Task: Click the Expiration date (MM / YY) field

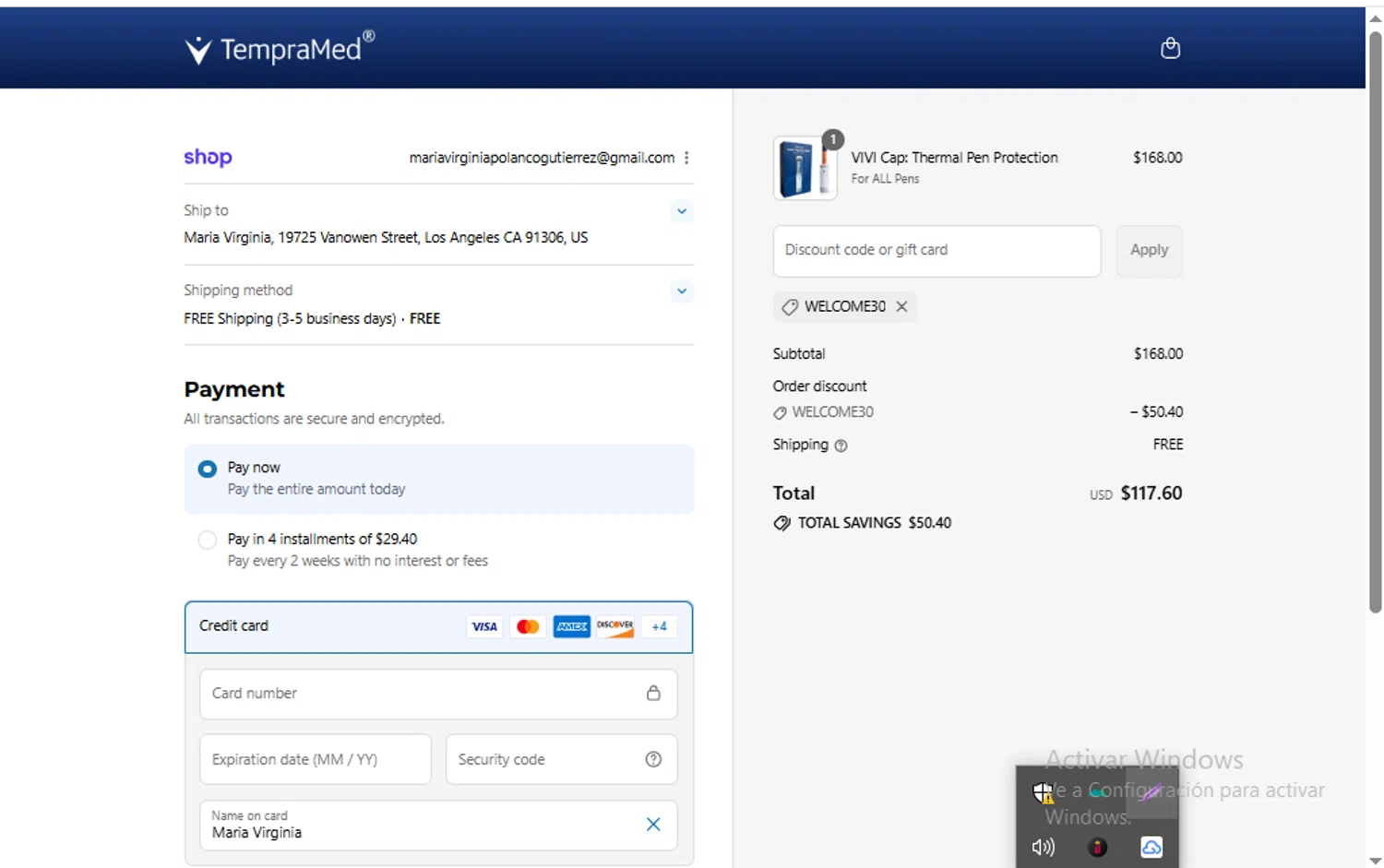Action: 316,759
